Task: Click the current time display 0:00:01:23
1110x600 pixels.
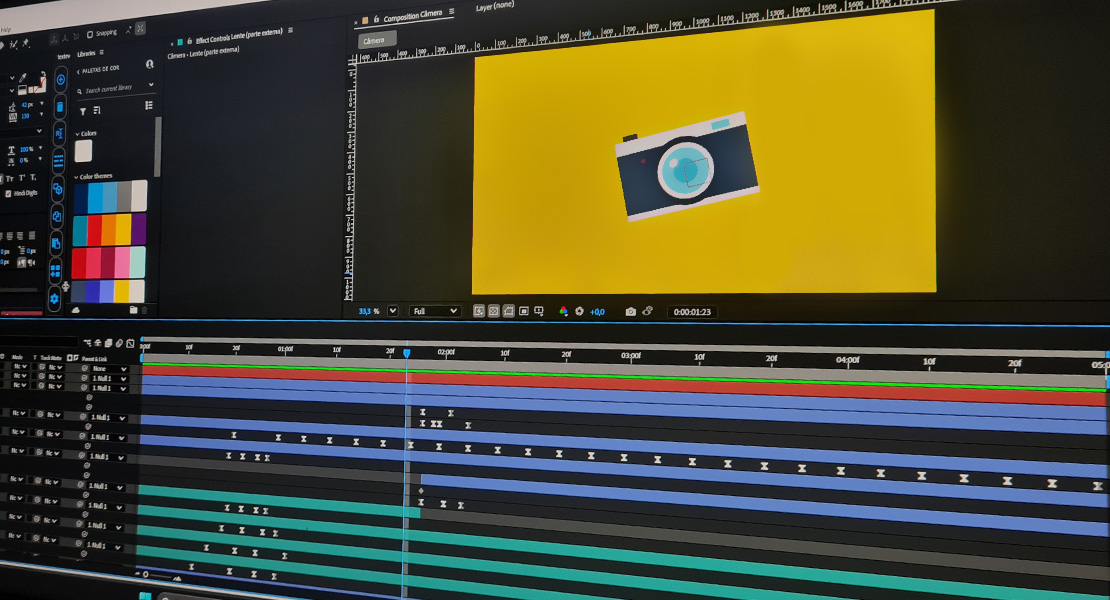Action: click(691, 312)
